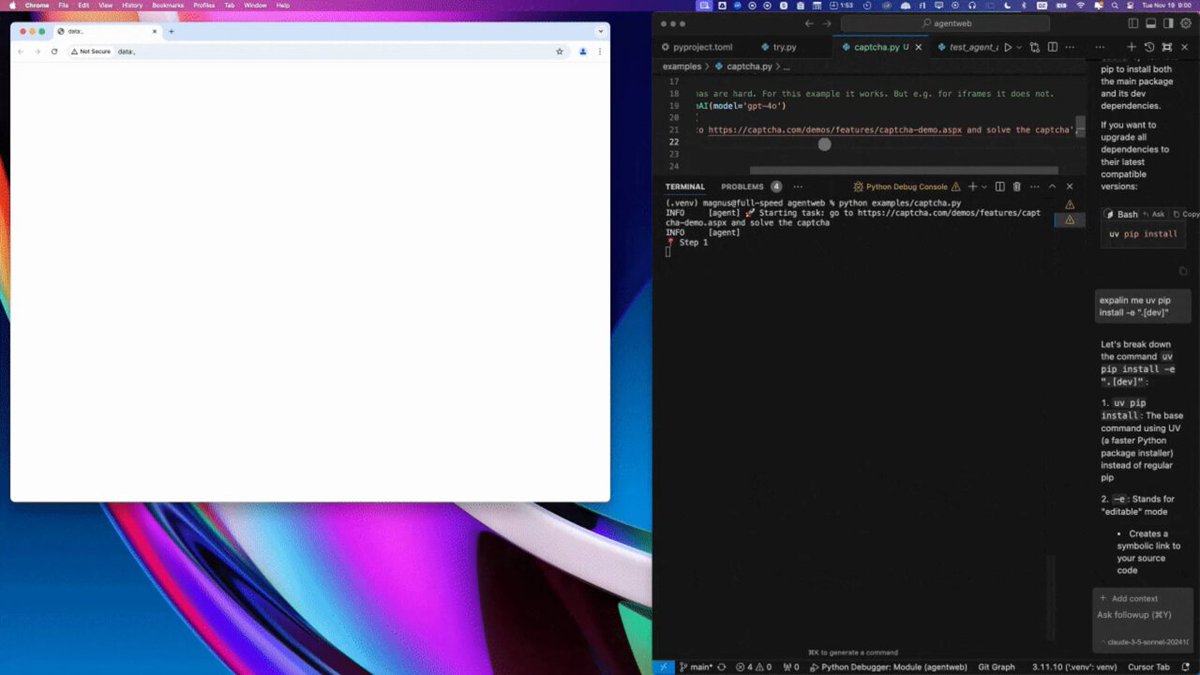Switch to PROBLEMS panel tab
This screenshot has width=1200, height=675.
[742, 186]
